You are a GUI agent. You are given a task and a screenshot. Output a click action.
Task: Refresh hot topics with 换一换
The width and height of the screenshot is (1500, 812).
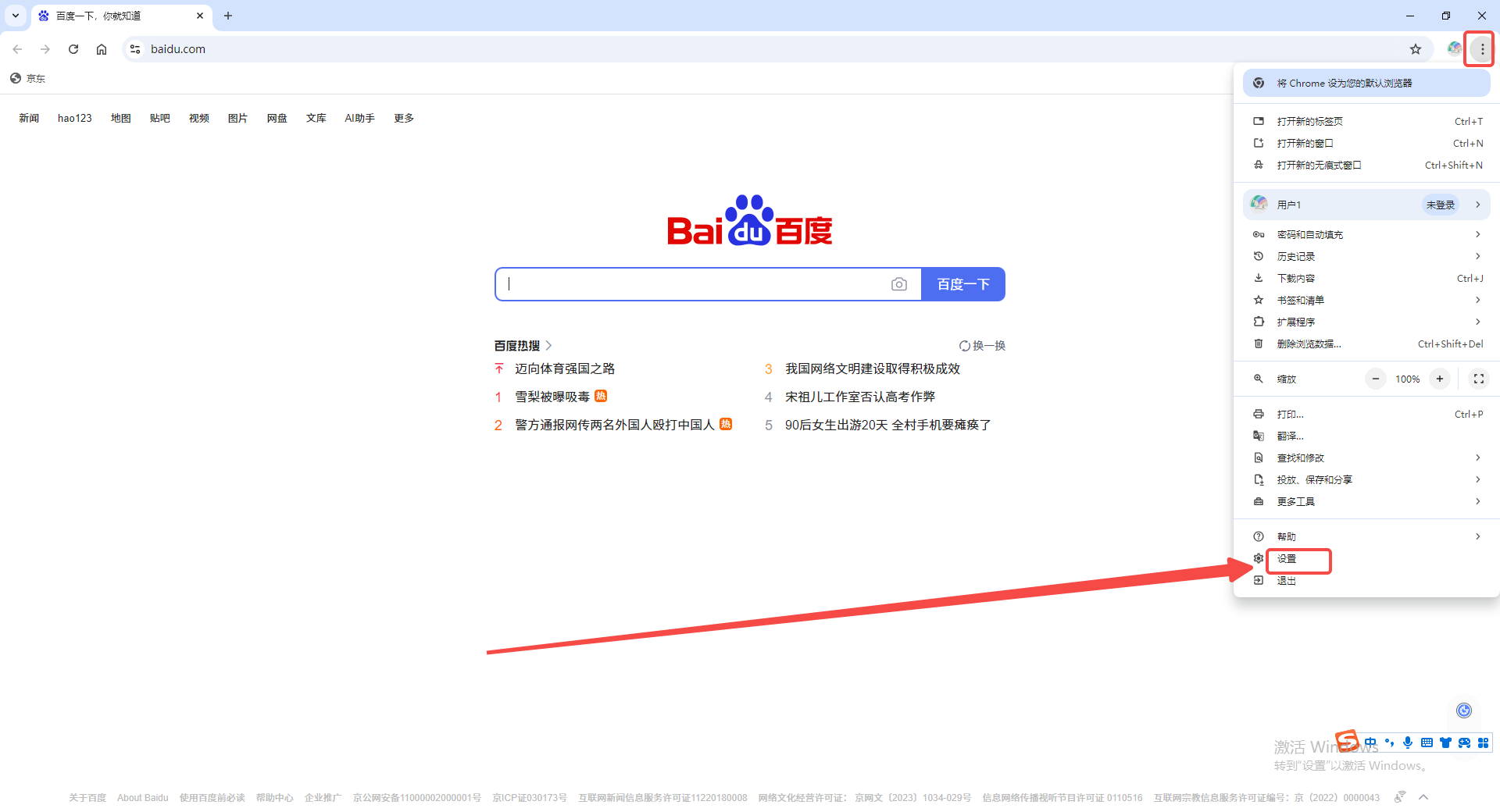tap(983, 345)
